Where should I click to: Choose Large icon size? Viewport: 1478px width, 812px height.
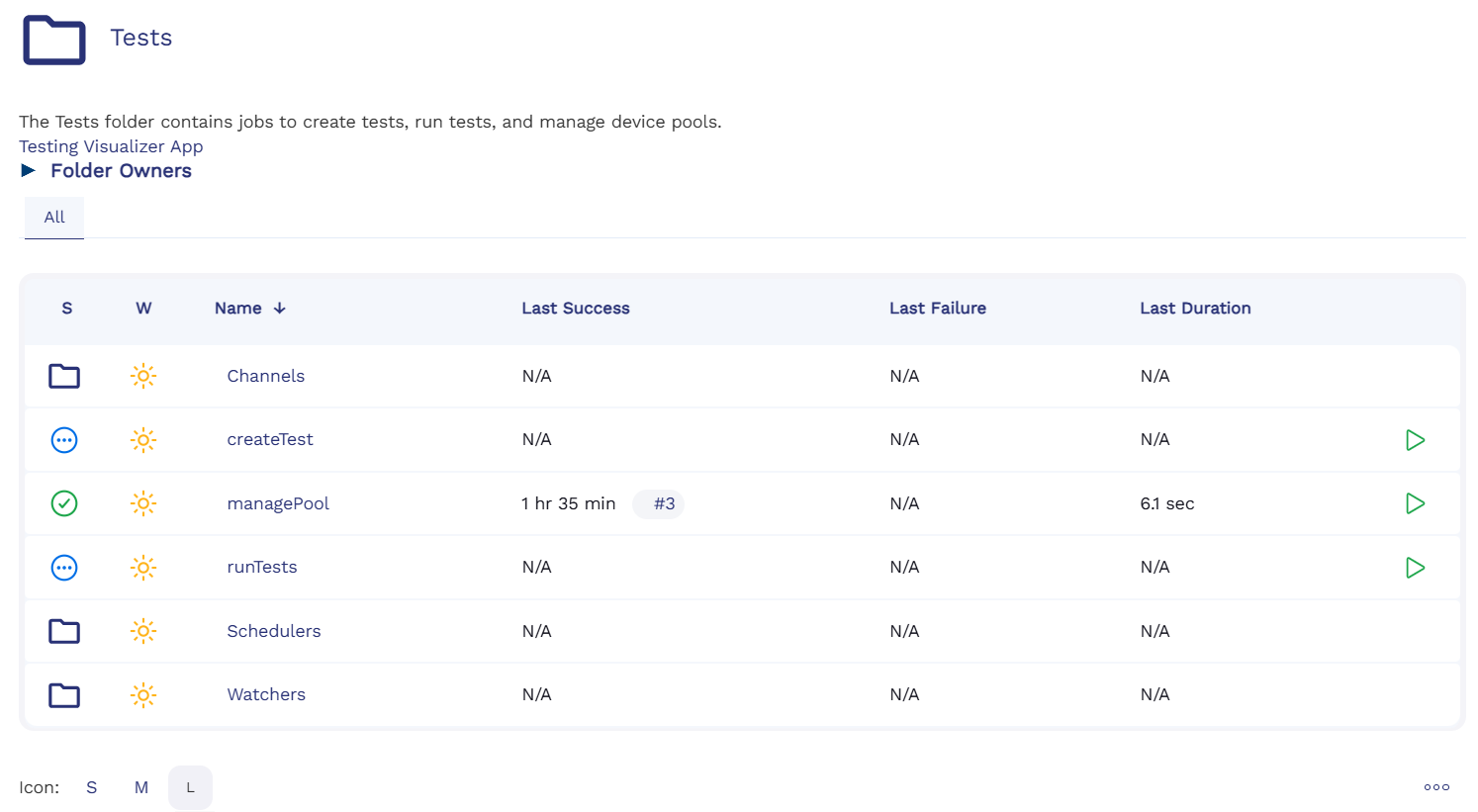pyautogui.click(x=191, y=788)
